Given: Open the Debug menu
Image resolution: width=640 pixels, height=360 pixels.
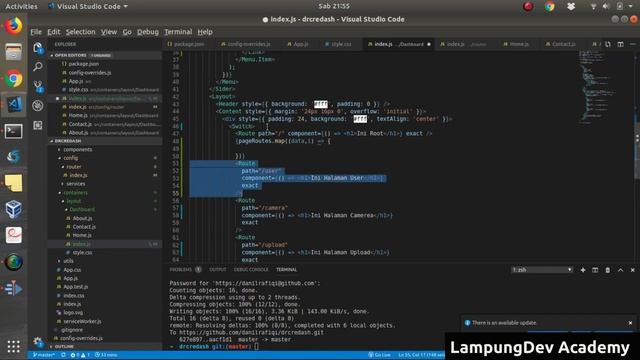Looking at the screenshot, I should pyautogui.click(x=148, y=32).
